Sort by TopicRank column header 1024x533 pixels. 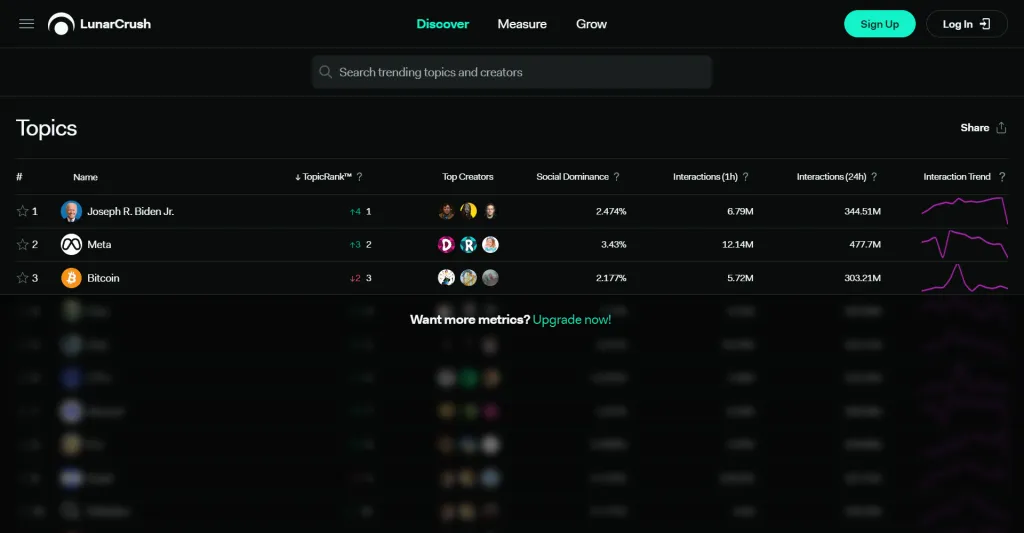tap(326, 177)
